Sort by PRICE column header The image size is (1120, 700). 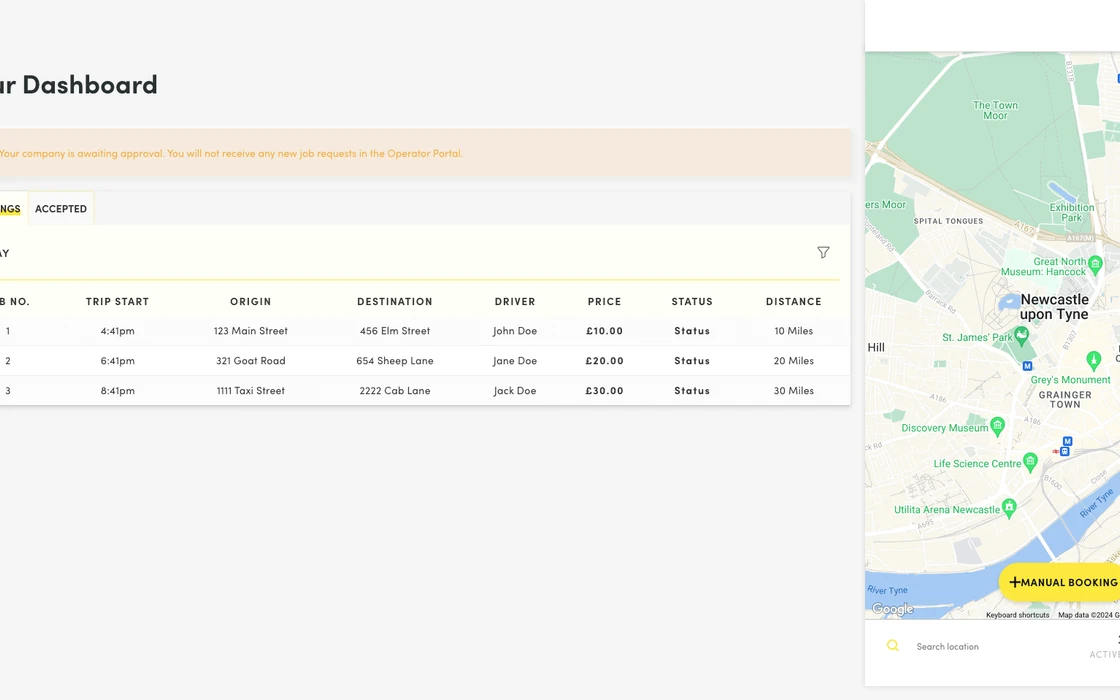(x=604, y=301)
